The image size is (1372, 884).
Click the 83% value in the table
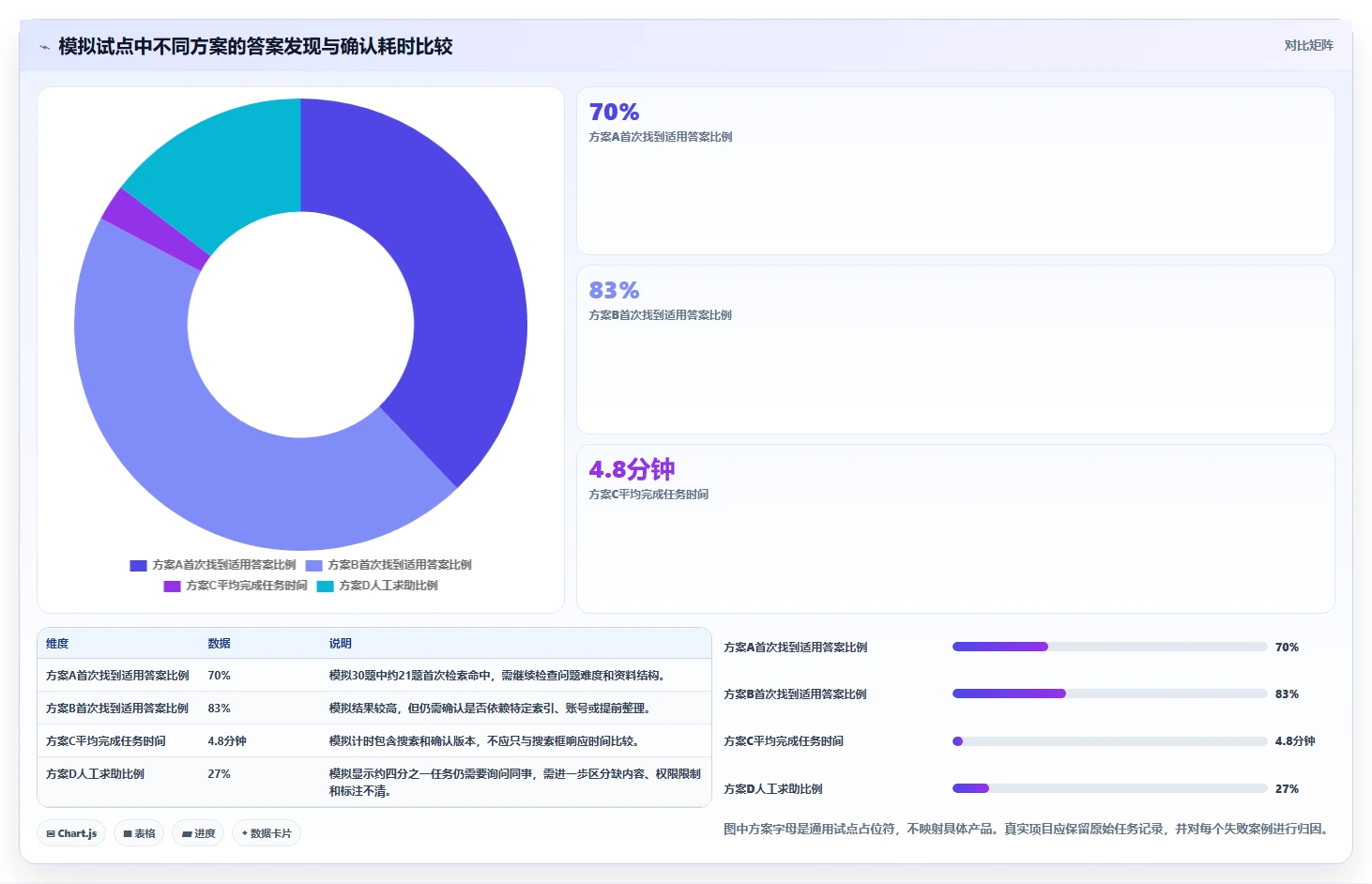pyautogui.click(x=219, y=709)
